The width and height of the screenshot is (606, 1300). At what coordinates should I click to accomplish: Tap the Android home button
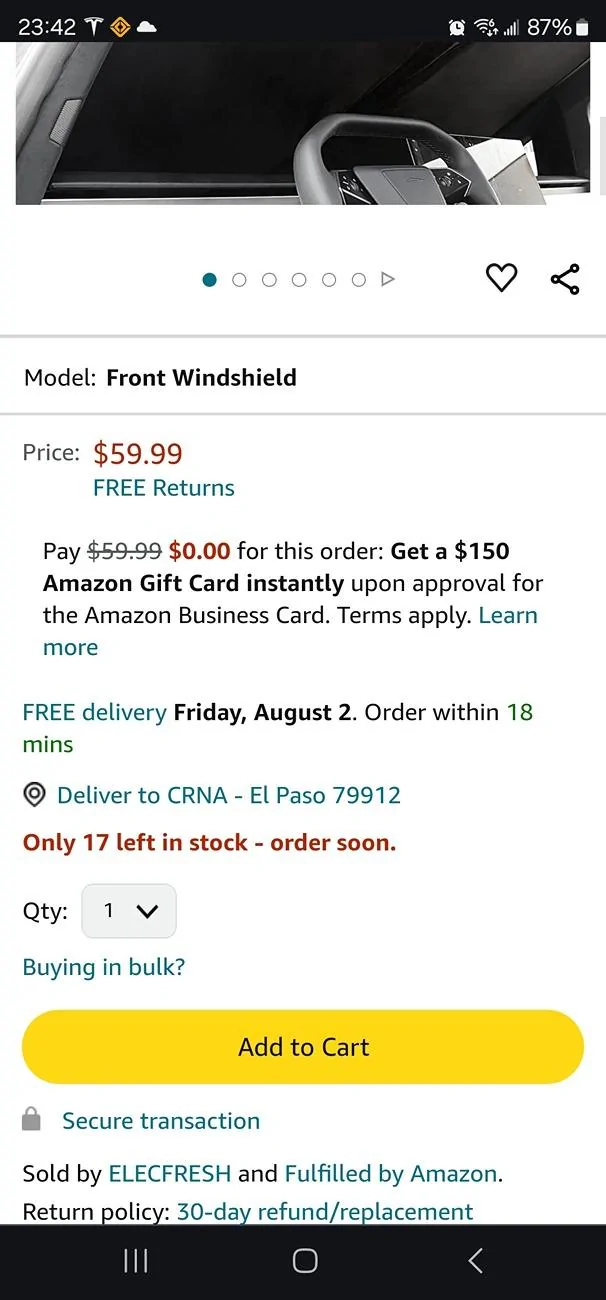[303, 1261]
